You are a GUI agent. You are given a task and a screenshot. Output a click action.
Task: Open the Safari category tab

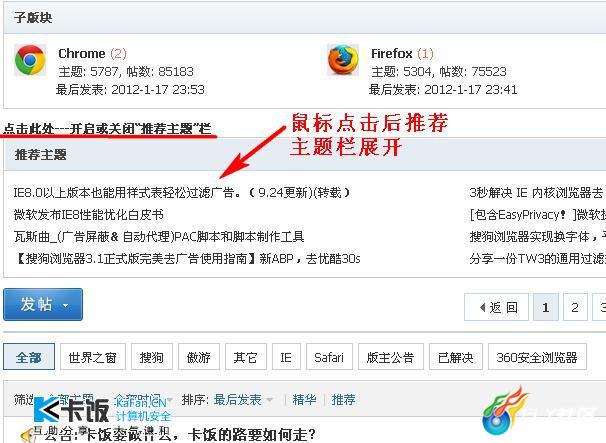tap(329, 357)
